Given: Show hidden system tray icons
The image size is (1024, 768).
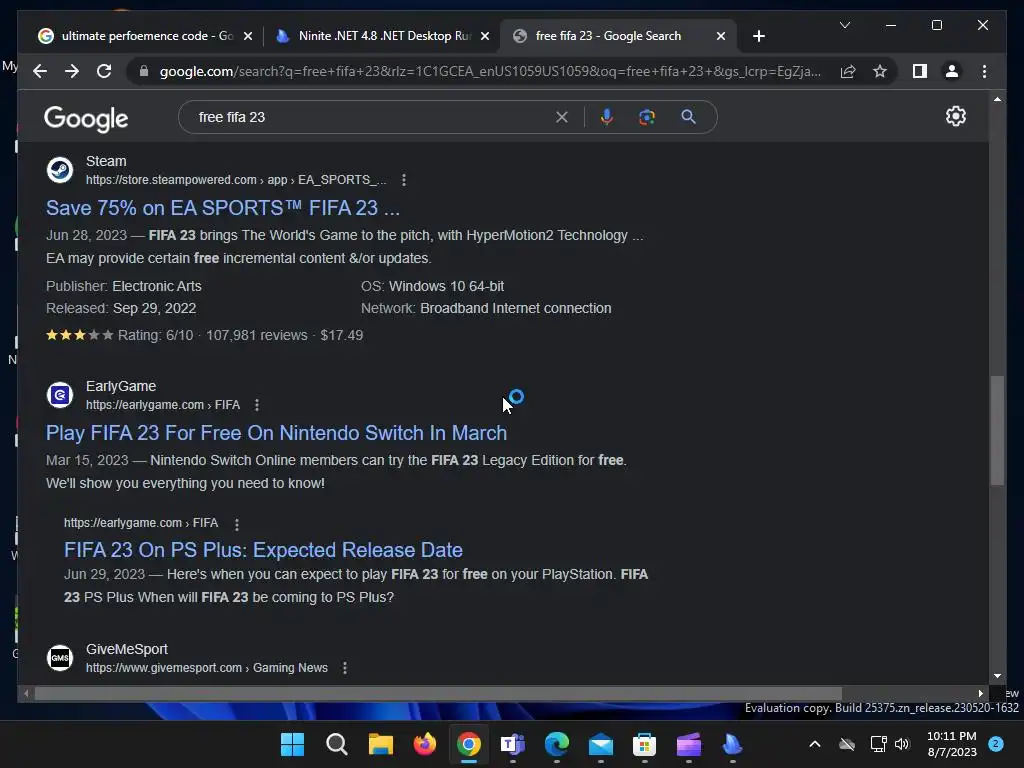Looking at the screenshot, I should (814, 744).
